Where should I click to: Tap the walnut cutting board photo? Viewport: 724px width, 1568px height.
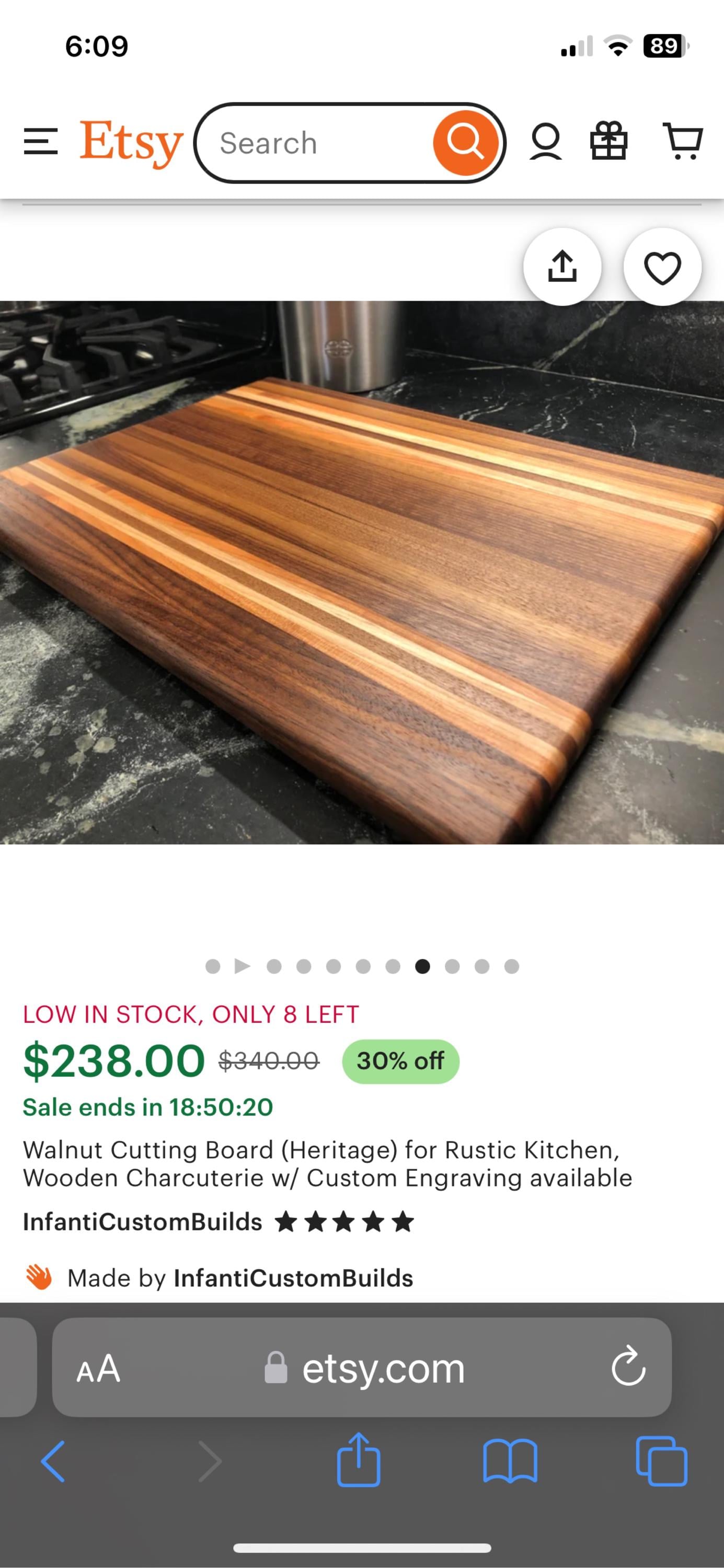coord(362,572)
